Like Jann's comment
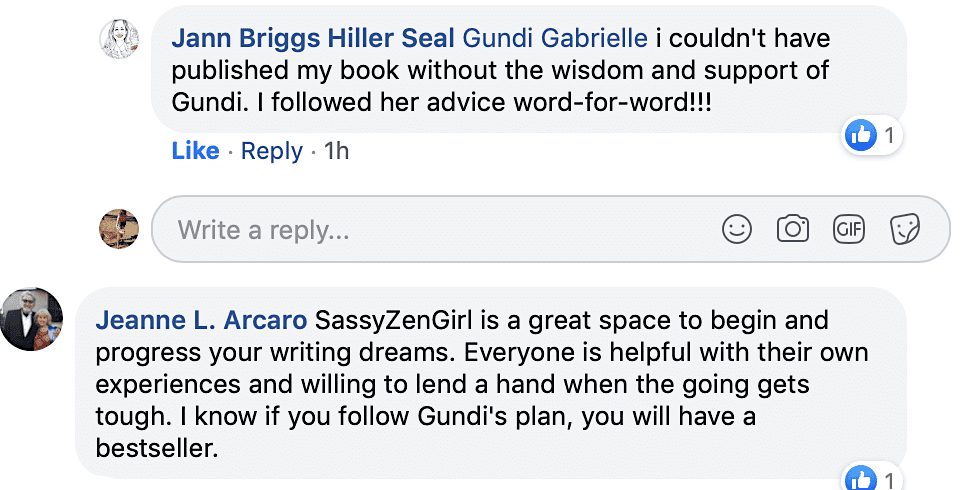Image resolution: width=961 pixels, height=490 pixels. click(196, 151)
